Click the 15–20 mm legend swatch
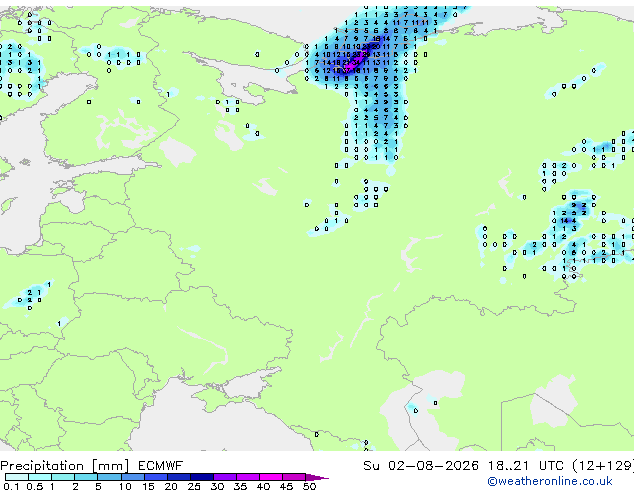 (155, 477)
